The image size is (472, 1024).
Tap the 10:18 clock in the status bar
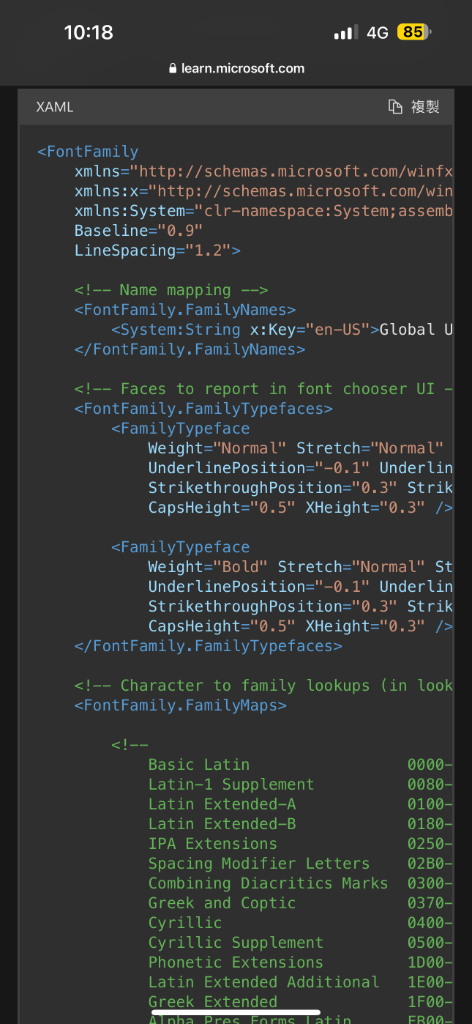click(89, 32)
